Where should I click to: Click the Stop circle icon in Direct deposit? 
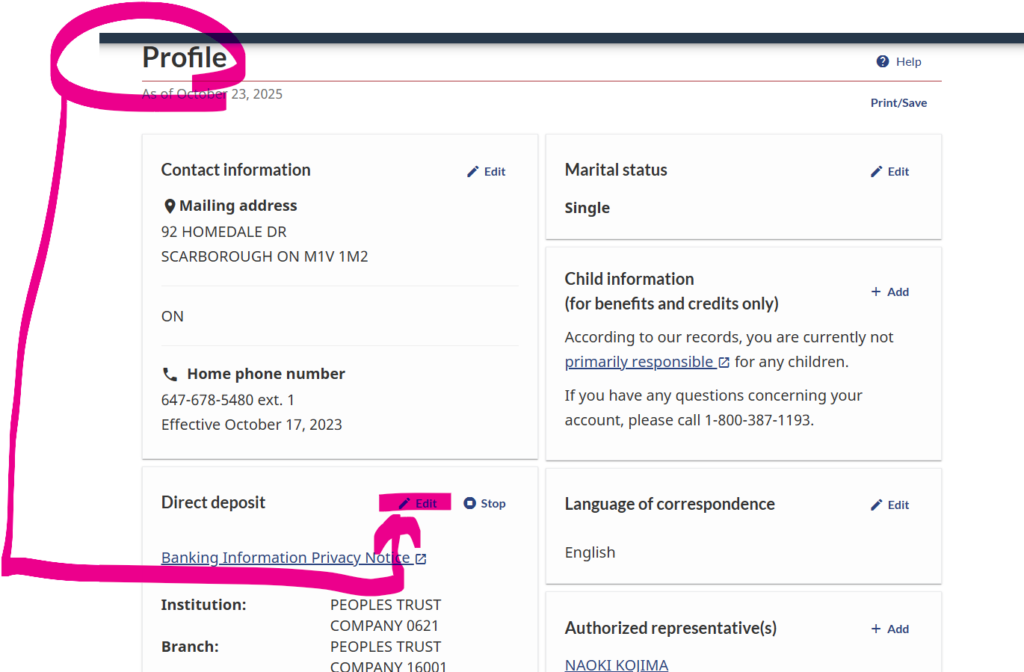pos(470,504)
